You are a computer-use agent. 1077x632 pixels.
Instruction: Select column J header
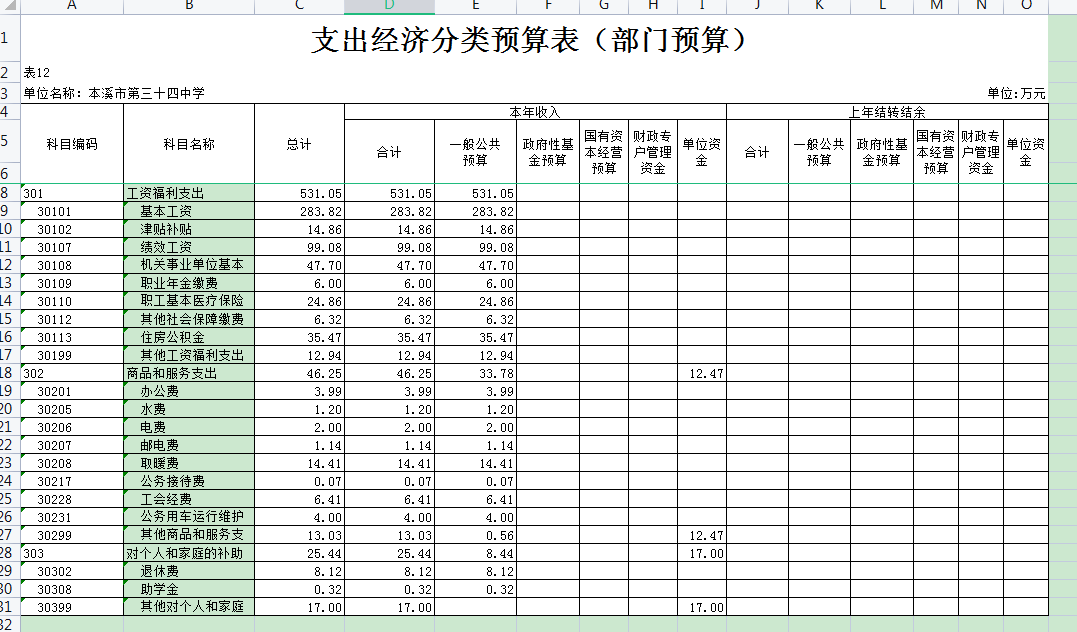(x=758, y=5)
